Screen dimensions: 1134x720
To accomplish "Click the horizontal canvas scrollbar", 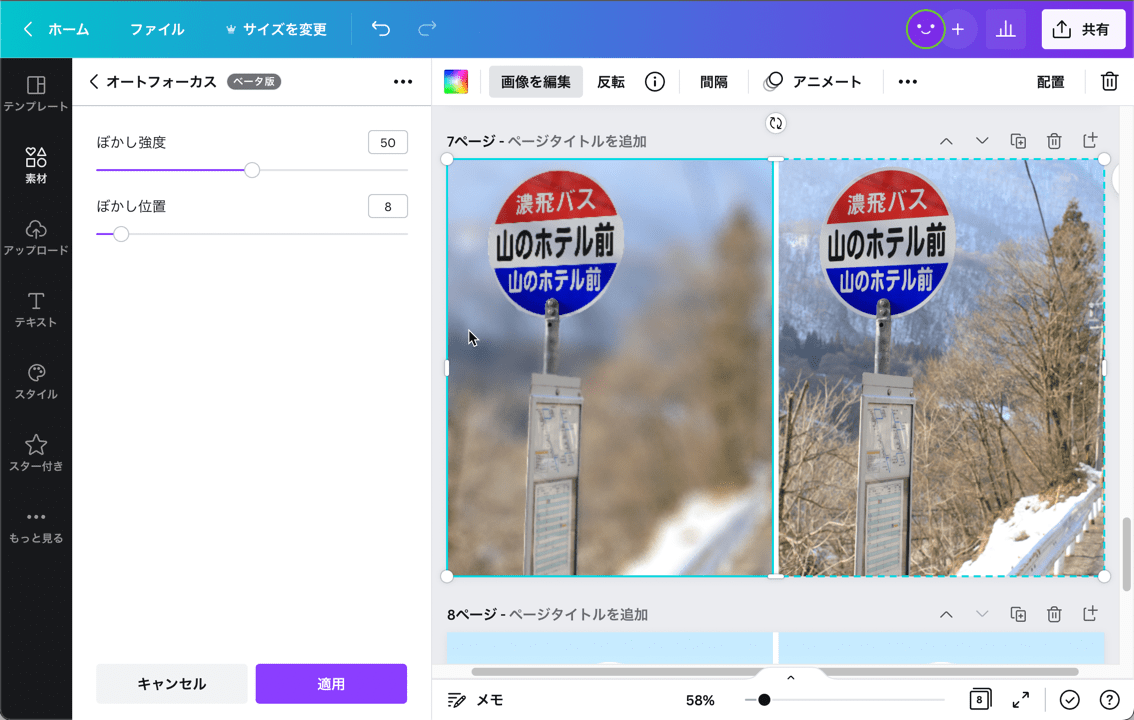I will 775,672.
